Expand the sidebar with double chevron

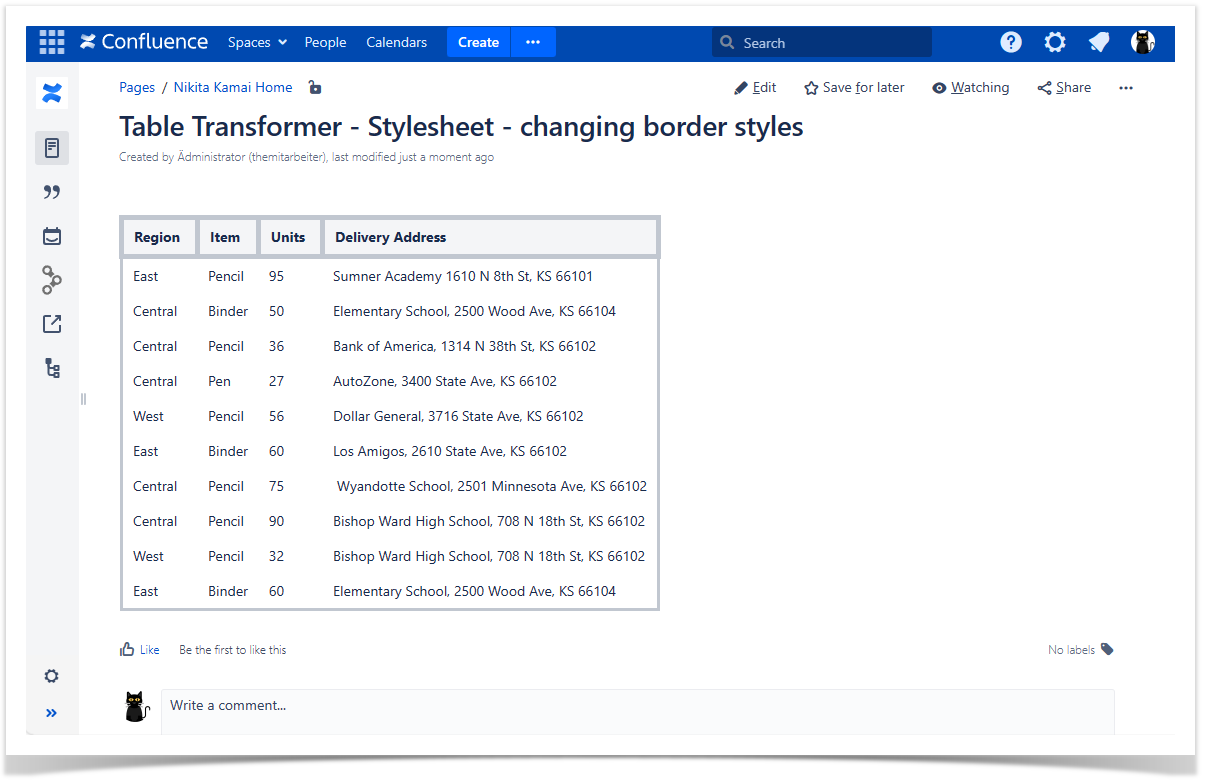(52, 713)
